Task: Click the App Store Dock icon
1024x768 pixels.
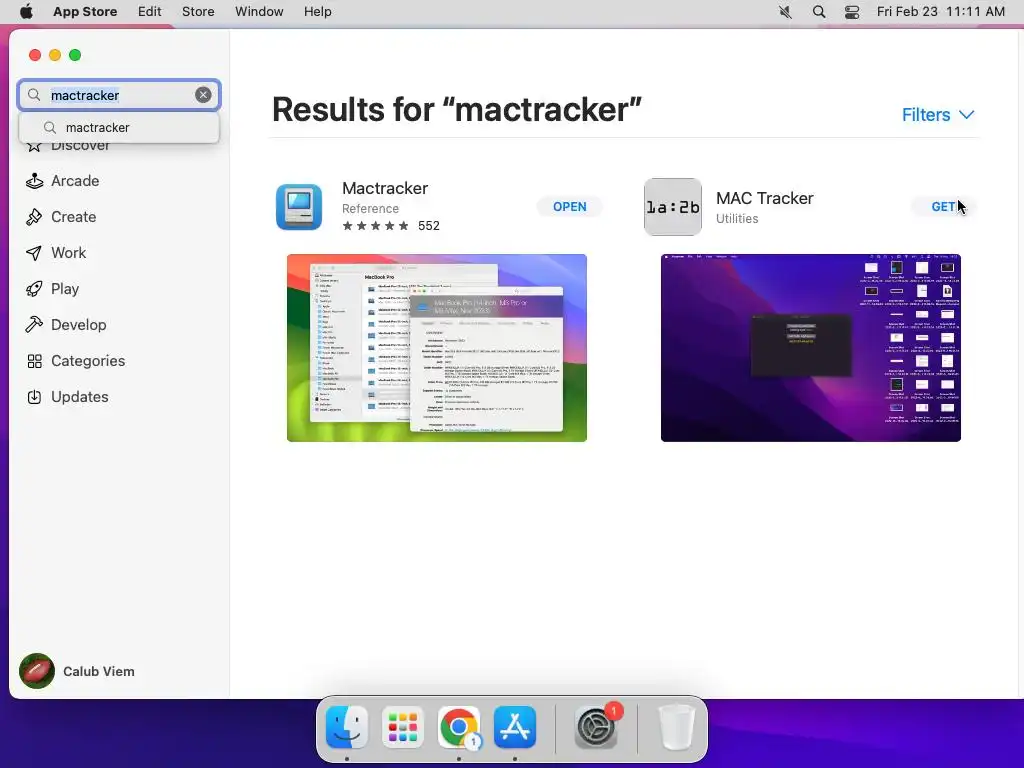Action: pyautogui.click(x=515, y=727)
